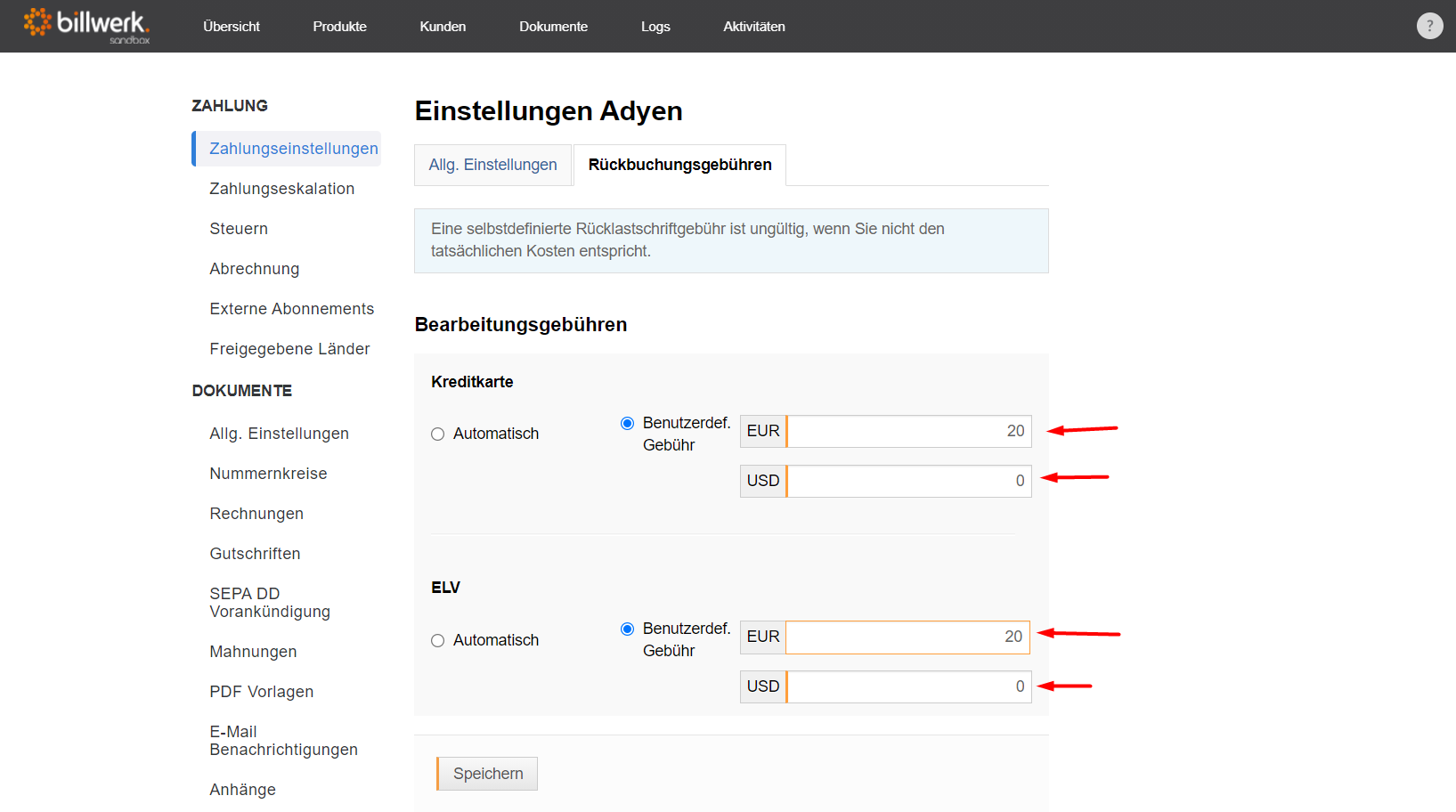Image resolution: width=1456 pixels, height=812 pixels.
Task: Click the EUR label in ELV row
Action: point(763,637)
